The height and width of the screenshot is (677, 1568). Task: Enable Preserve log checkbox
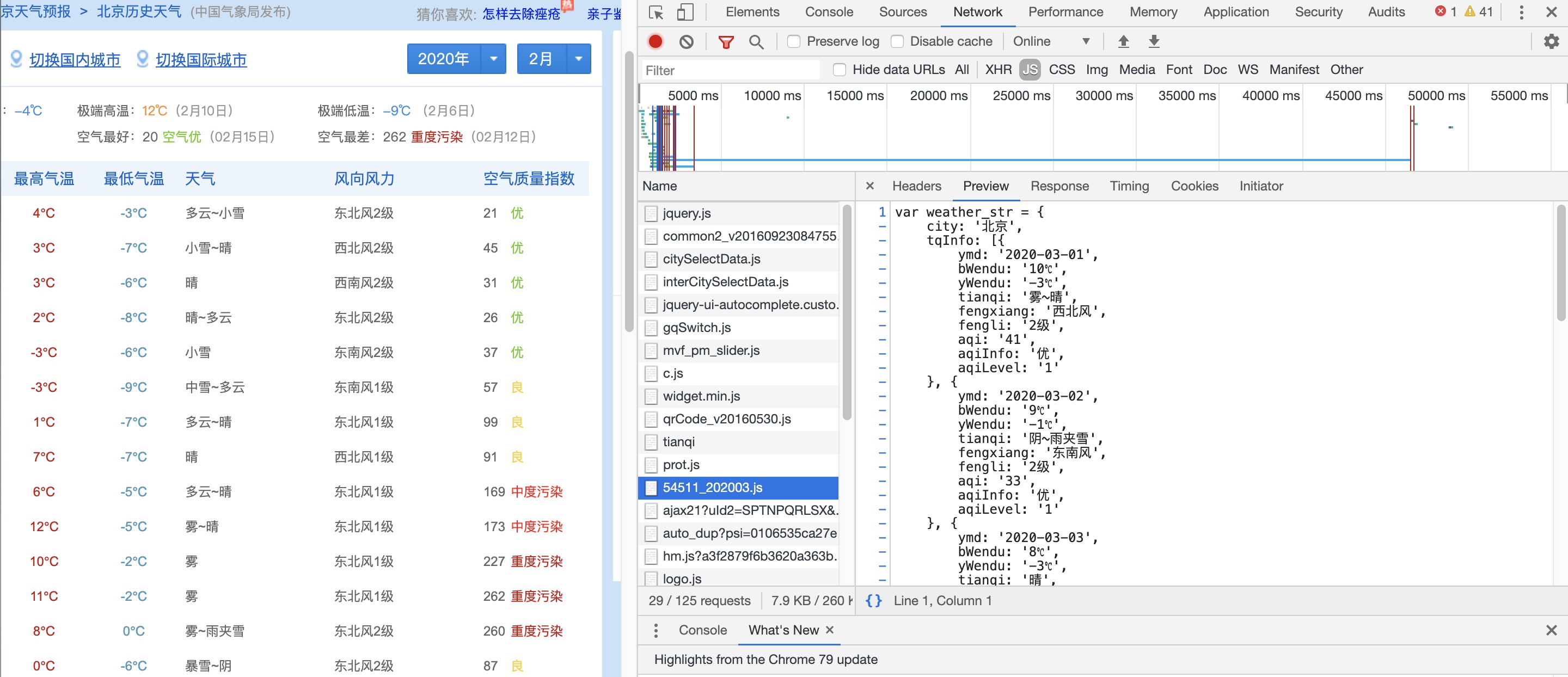pos(793,41)
